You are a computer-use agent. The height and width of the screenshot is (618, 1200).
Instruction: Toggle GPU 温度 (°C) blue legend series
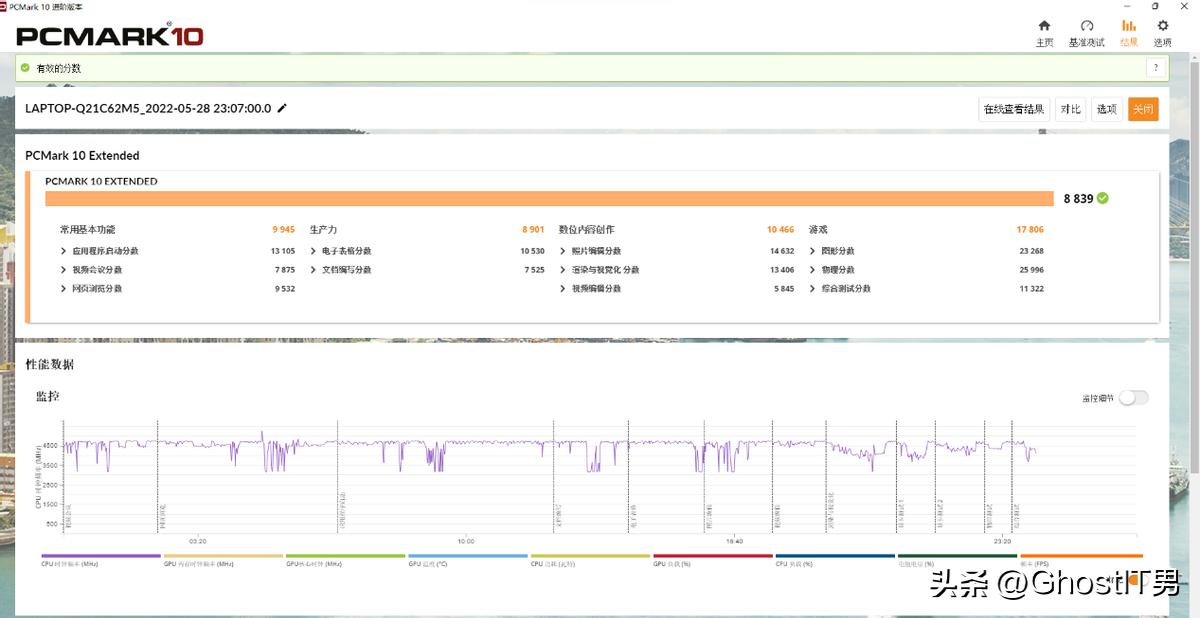pyautogui.click(x=467, y=556)
